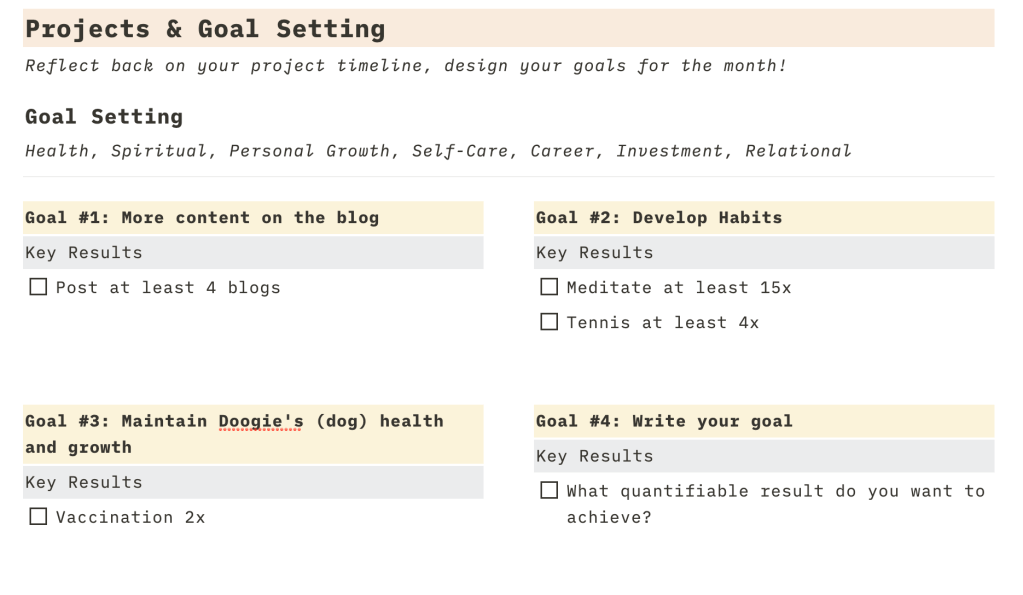The width and height of the screenshot is (1023, 595).
Task: Click the Key Results label under Goal #2
Action: [x=595, y=253]
